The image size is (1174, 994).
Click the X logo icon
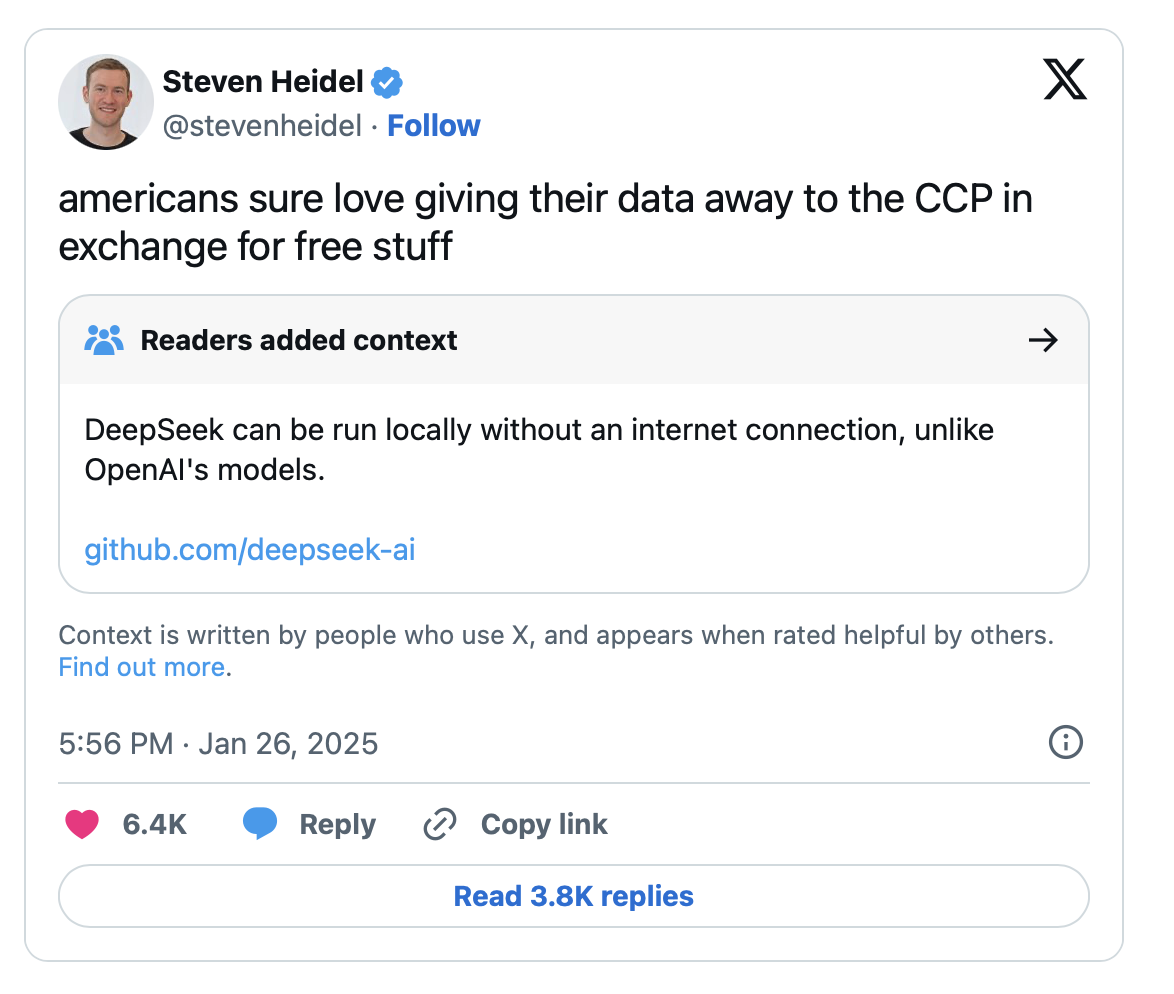click(x=1065, y=79)
